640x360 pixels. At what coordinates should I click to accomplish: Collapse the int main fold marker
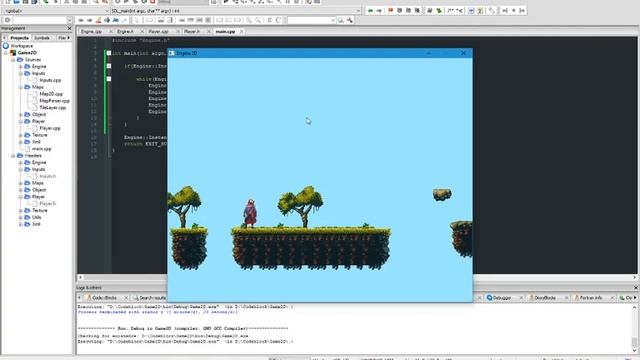(109, 53)
